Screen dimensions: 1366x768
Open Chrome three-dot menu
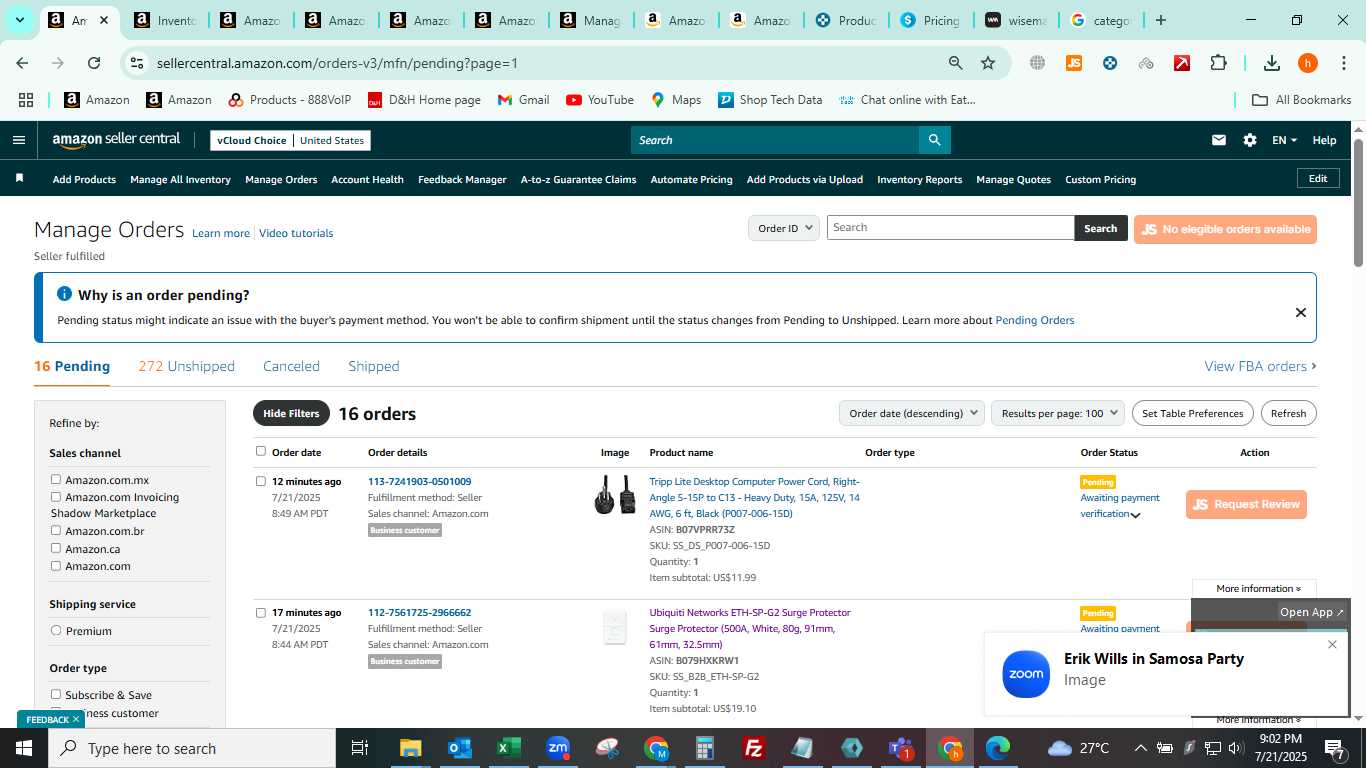1343,63
